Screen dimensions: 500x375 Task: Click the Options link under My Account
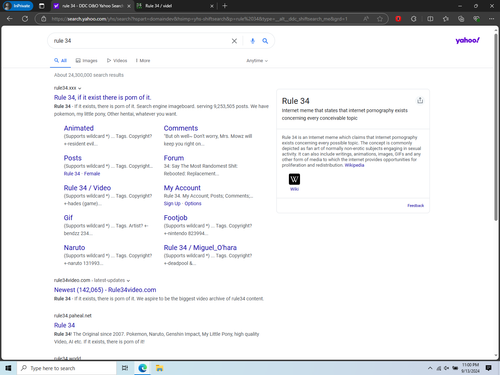[x=193, y=204]
